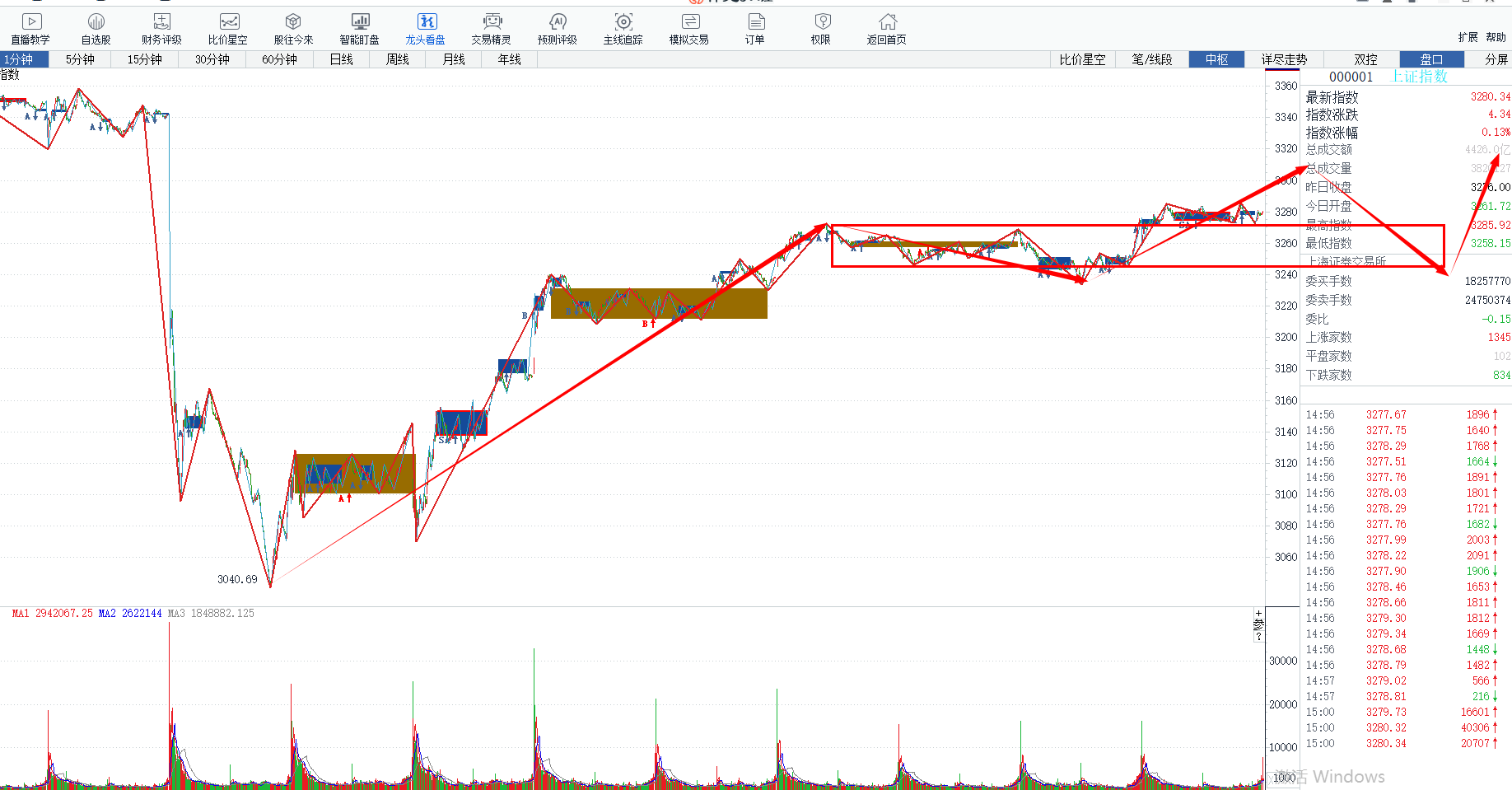The height and width of the screenshot is (790, 1512).
Task: Click the 上证指数 index name link
Action: 1419,77
